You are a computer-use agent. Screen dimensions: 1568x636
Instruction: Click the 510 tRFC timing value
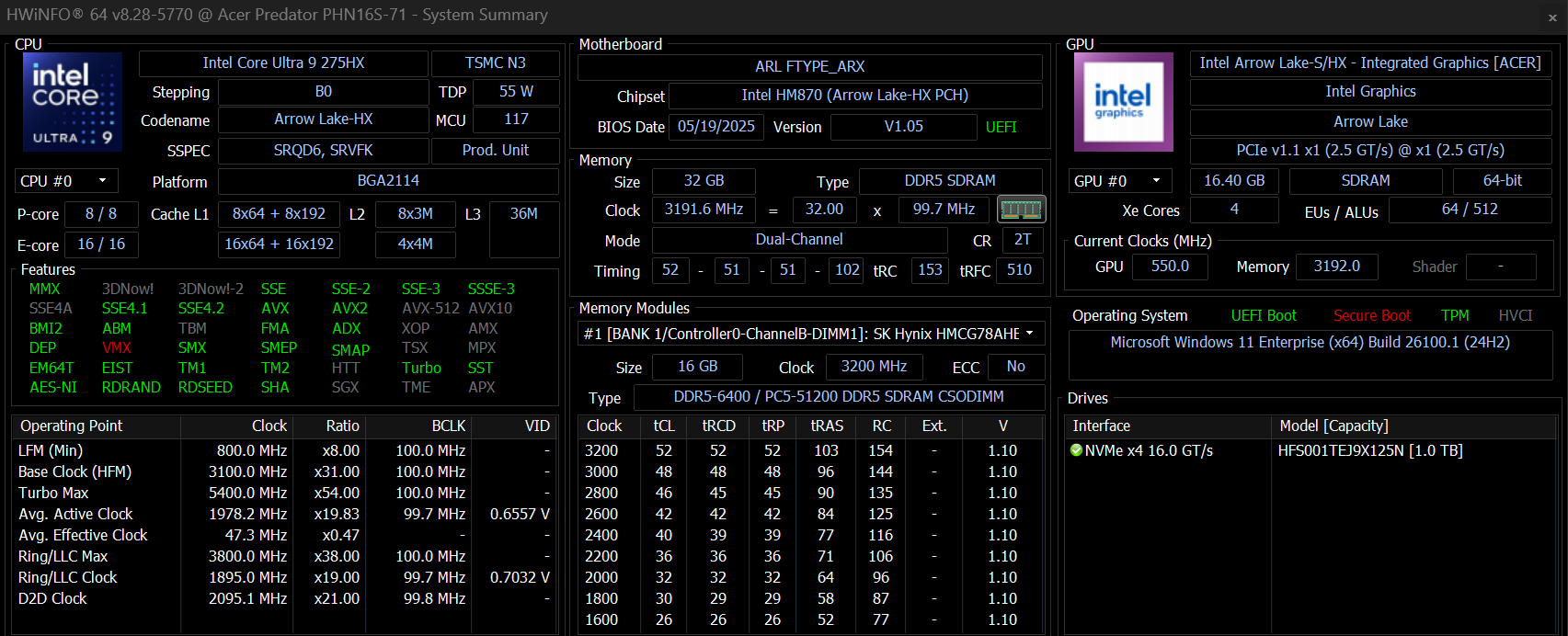click(1020, 270)
